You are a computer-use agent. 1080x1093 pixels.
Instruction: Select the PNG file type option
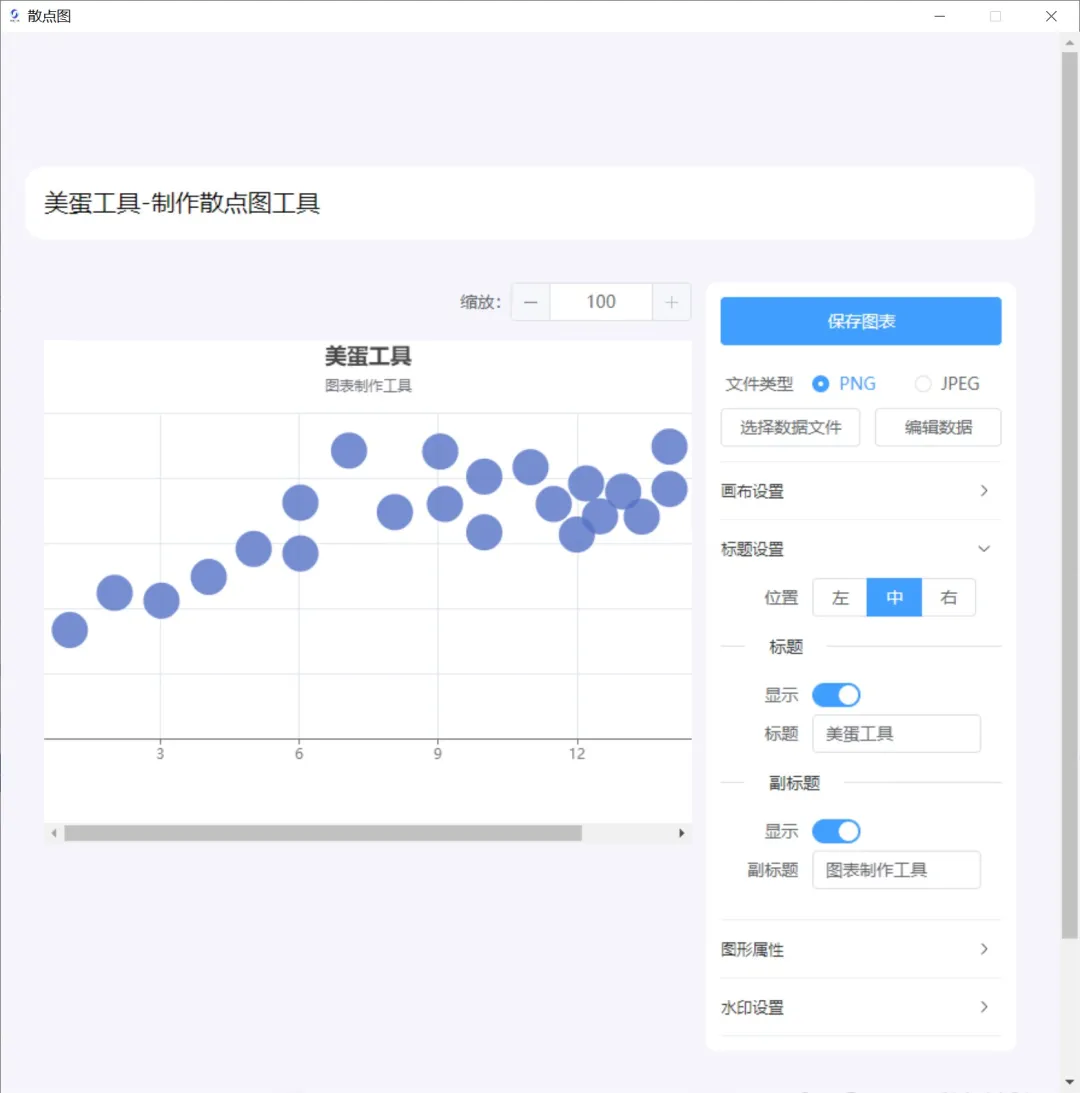[x=820, y=383]
